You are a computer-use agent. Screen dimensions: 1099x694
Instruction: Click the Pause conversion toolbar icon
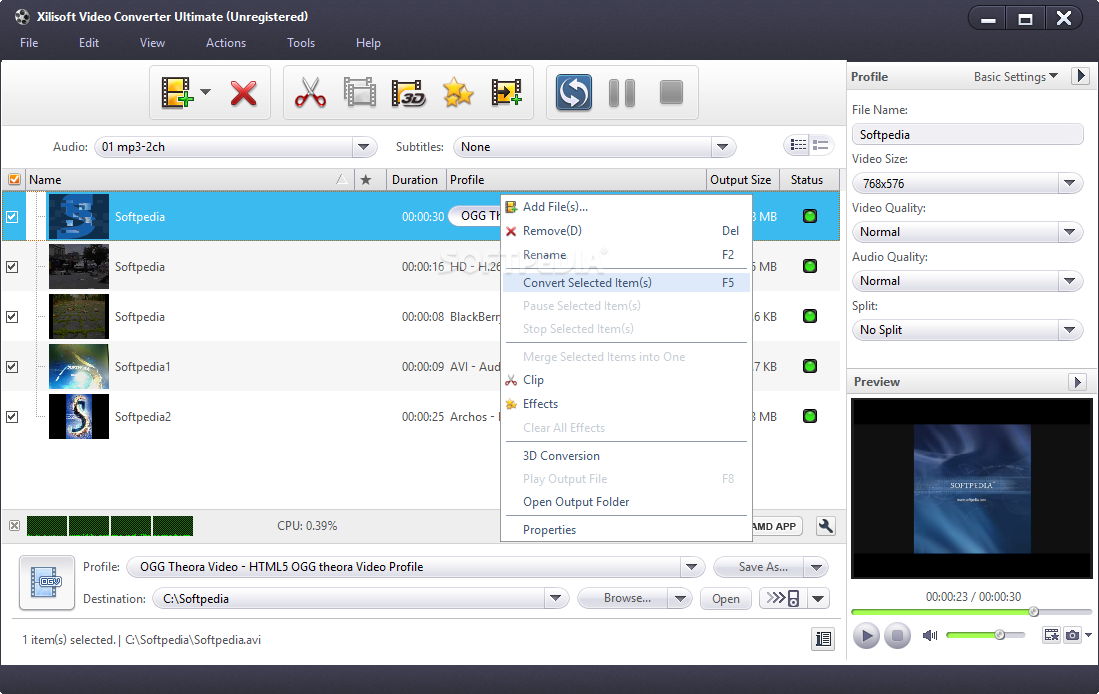click(622, 93)
